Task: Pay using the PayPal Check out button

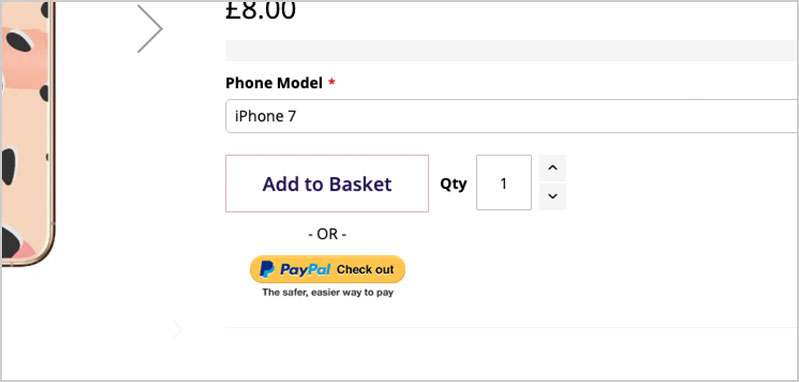Action: (327, 269)
